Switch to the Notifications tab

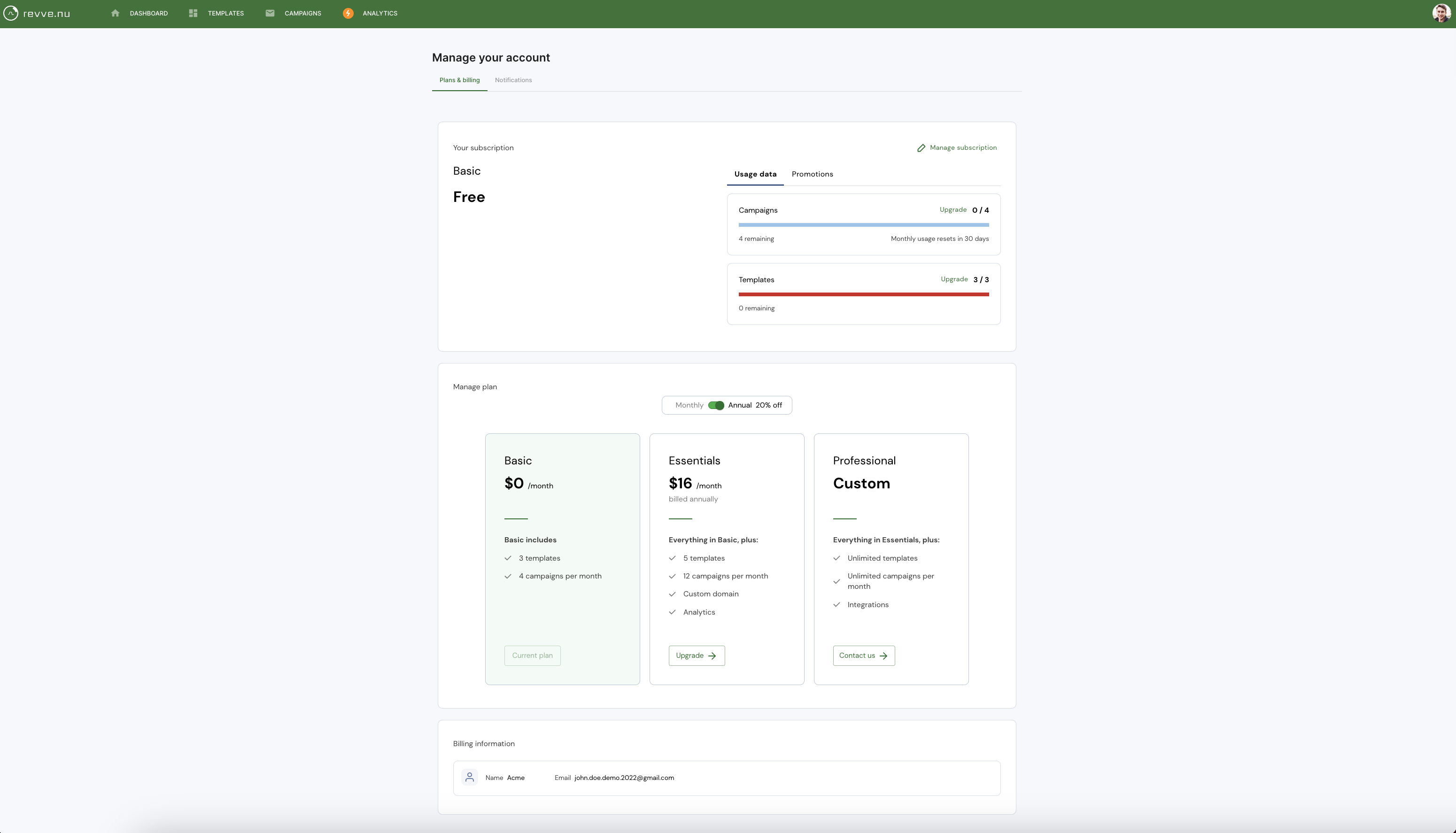pos(513,80)
